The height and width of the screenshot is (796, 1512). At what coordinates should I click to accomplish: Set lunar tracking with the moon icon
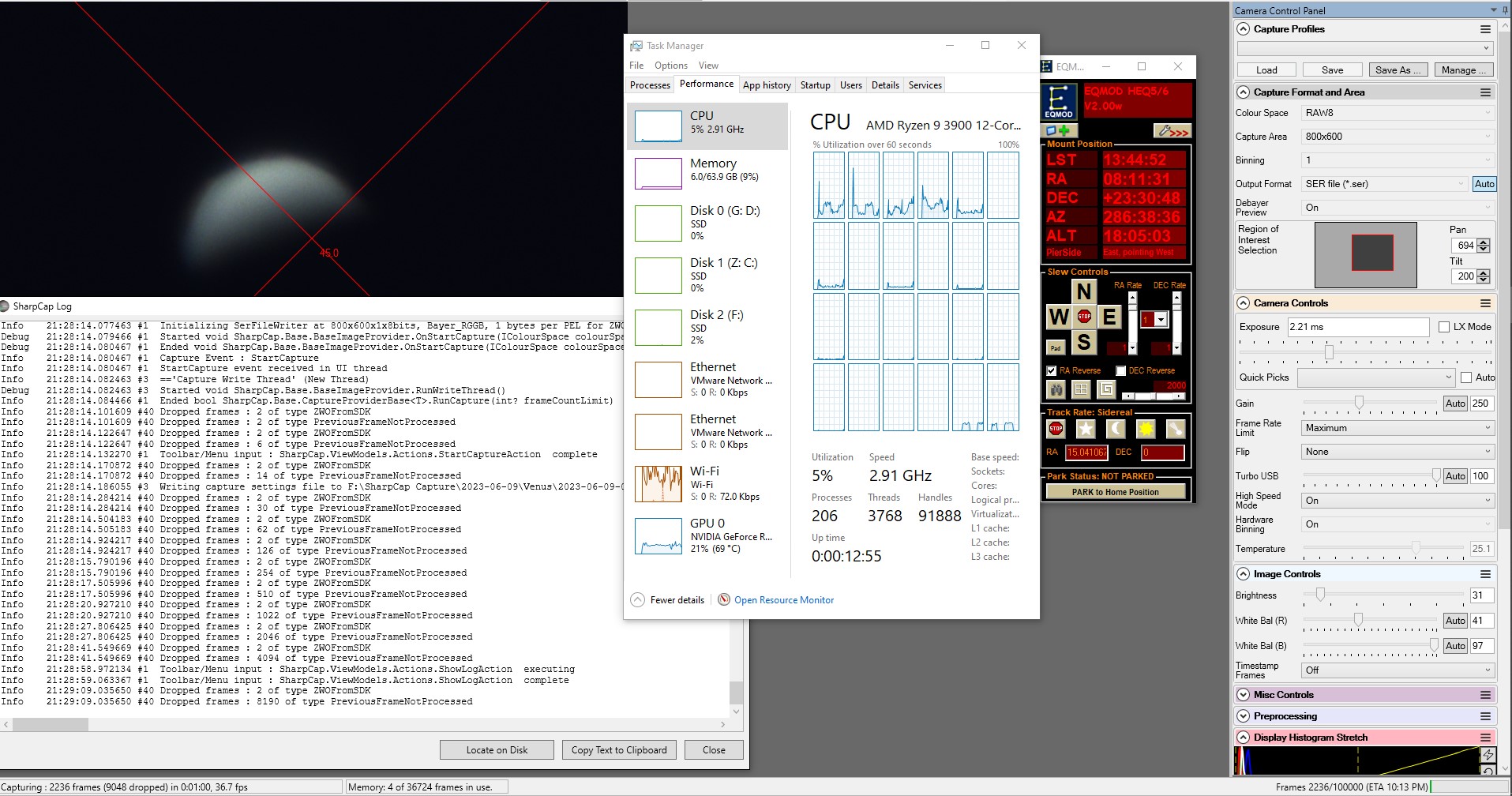[x=1116, y=429]
